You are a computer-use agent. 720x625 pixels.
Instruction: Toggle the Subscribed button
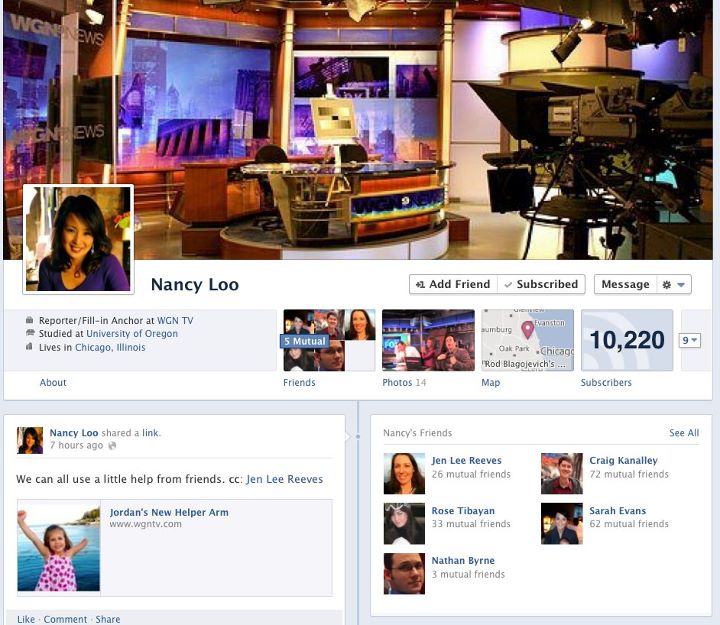click(x=540, y=285)
